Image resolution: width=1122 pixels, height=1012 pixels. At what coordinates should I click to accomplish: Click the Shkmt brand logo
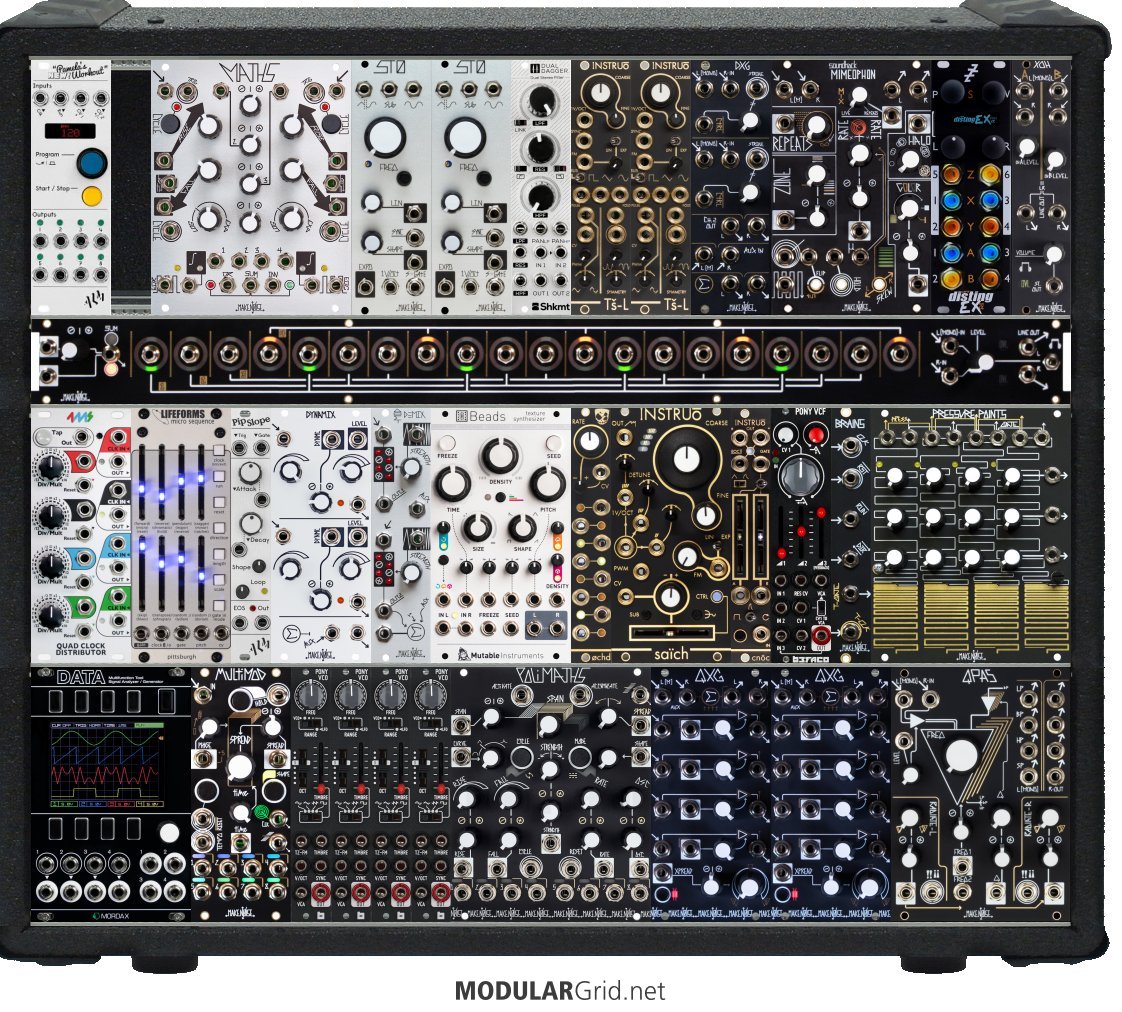(550, 307)
